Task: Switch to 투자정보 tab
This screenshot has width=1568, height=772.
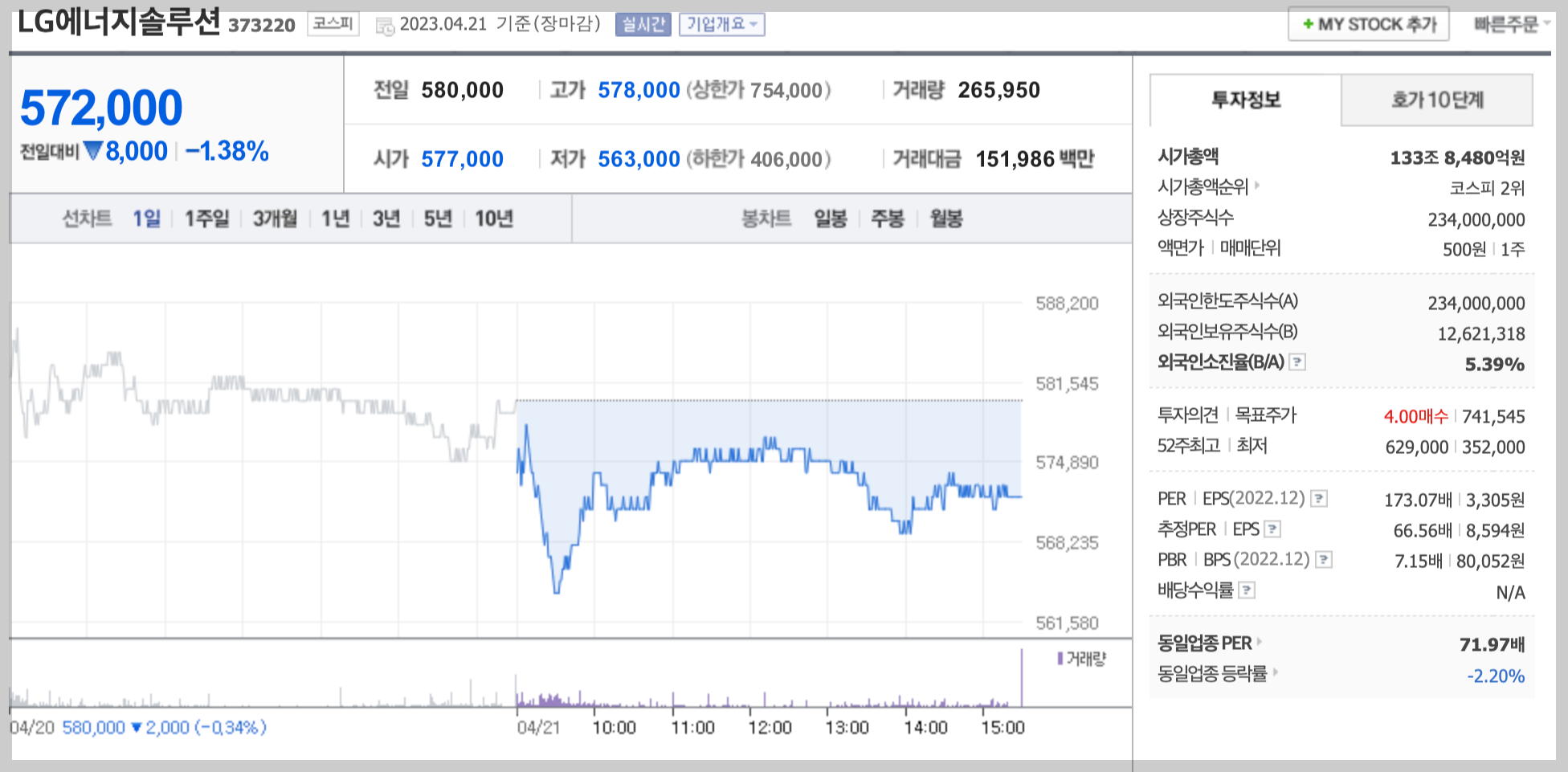Action: coord(1245,100)
